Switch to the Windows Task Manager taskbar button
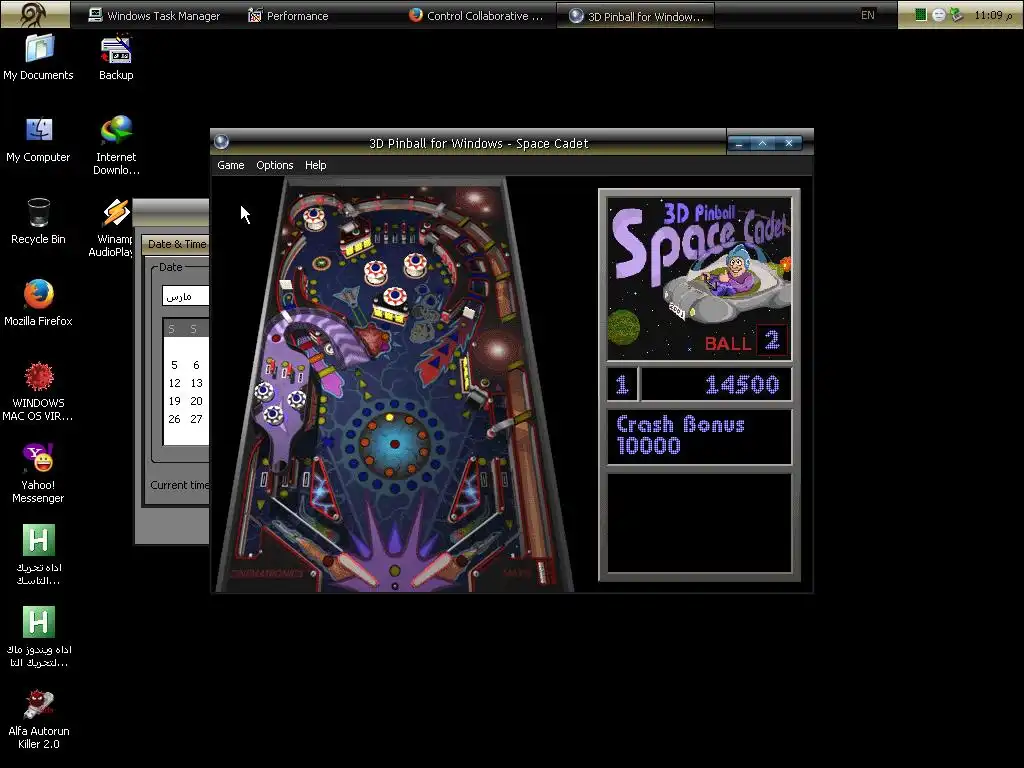1024x768 pixels. pos(154,16)
